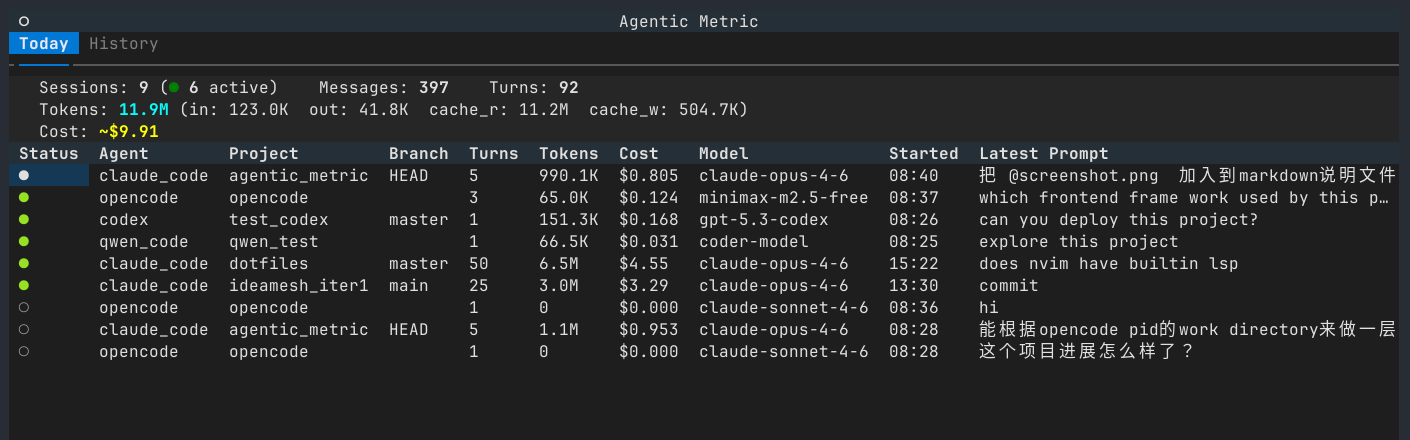Click the green status dot for the qwen_code session
This screenshot has width=1410, height=440.
[x=24, y=241]
